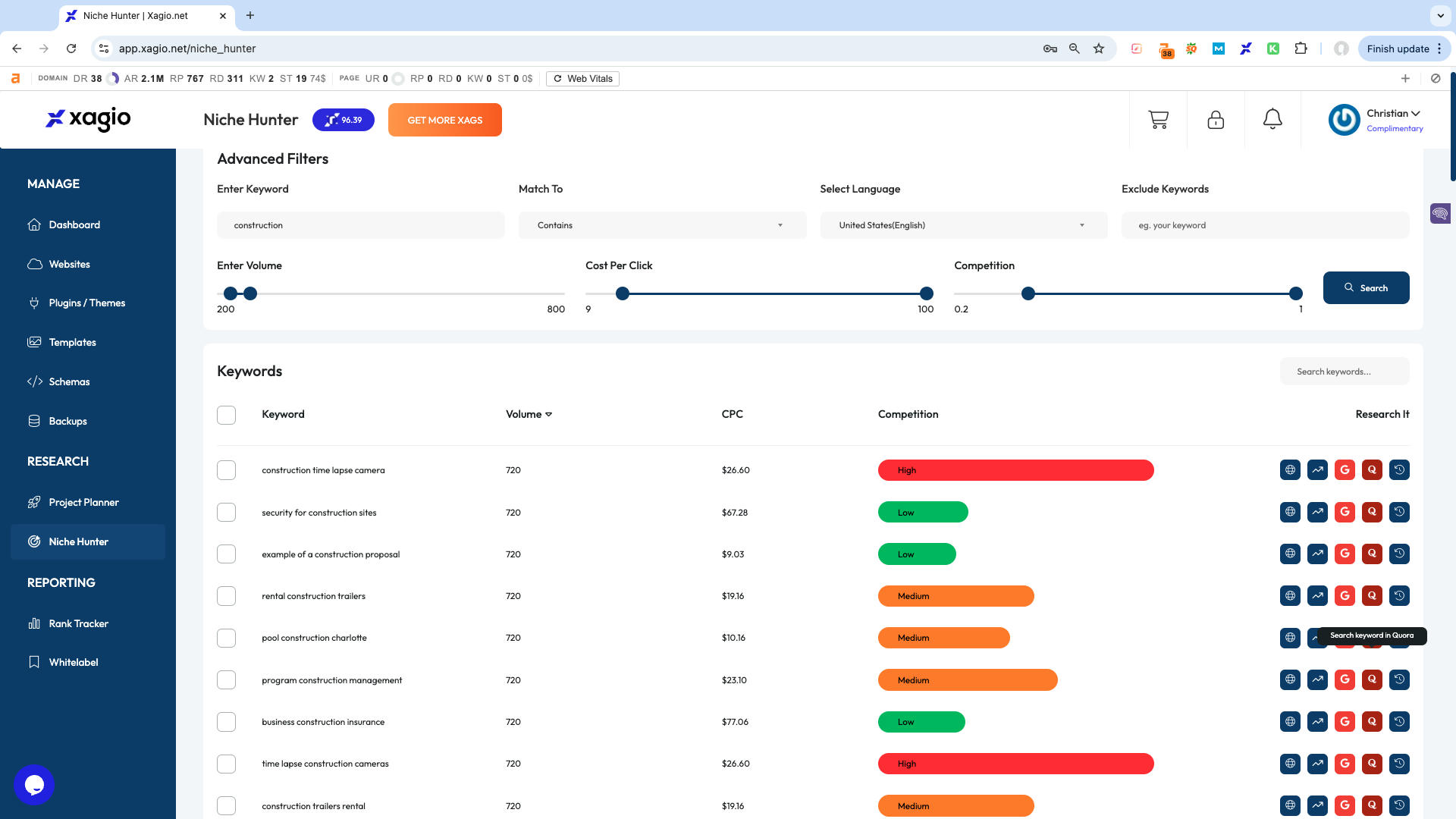
Task: Click Cost Per Click maximum slider handle
Action: [927, 293]
